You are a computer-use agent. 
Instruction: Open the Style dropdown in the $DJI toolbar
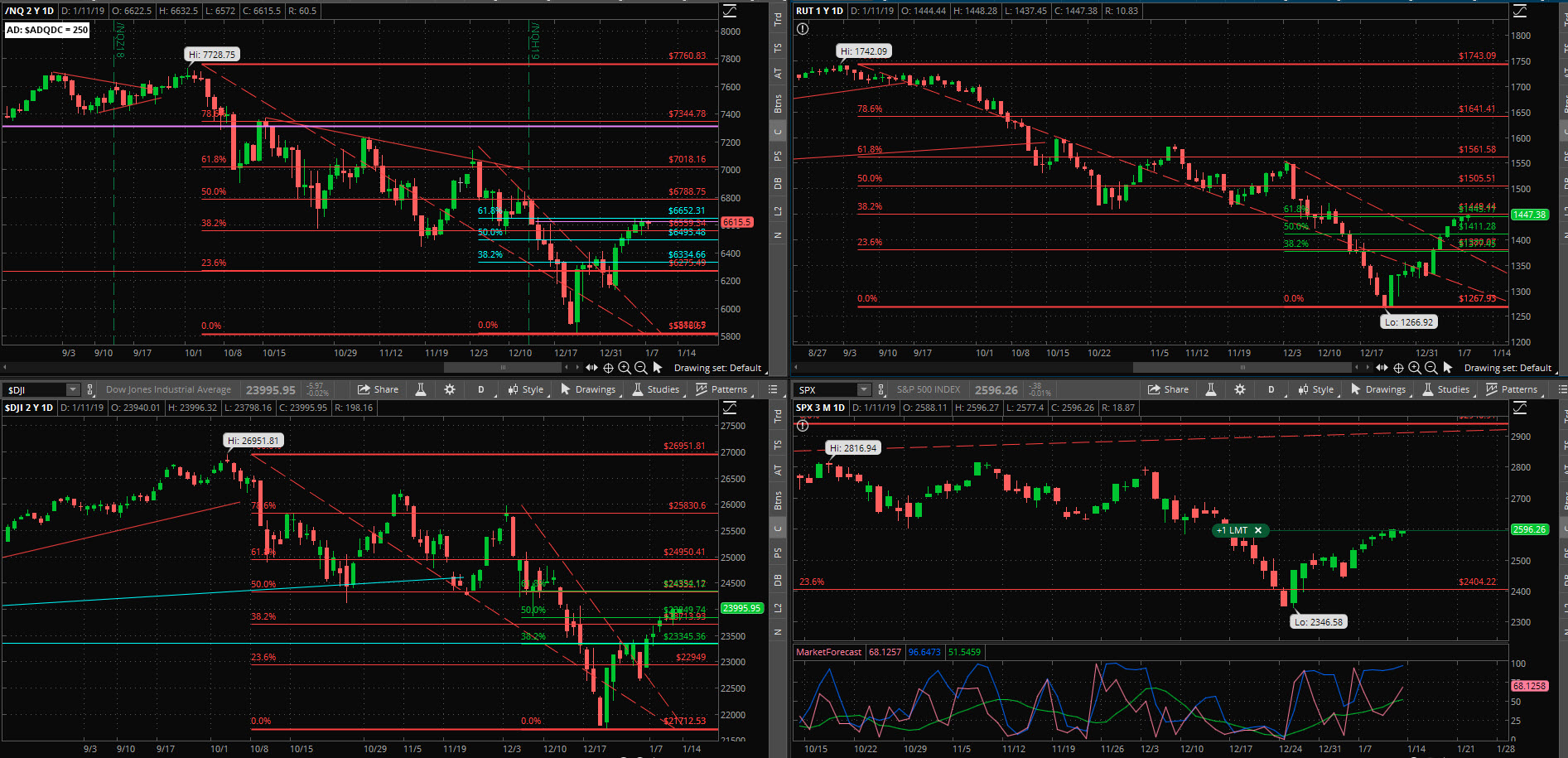(527, 389)
